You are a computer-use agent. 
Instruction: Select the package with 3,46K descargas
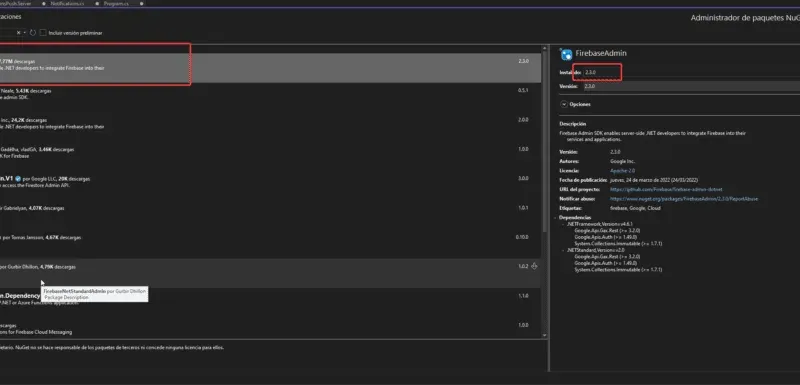pos(270,156)
